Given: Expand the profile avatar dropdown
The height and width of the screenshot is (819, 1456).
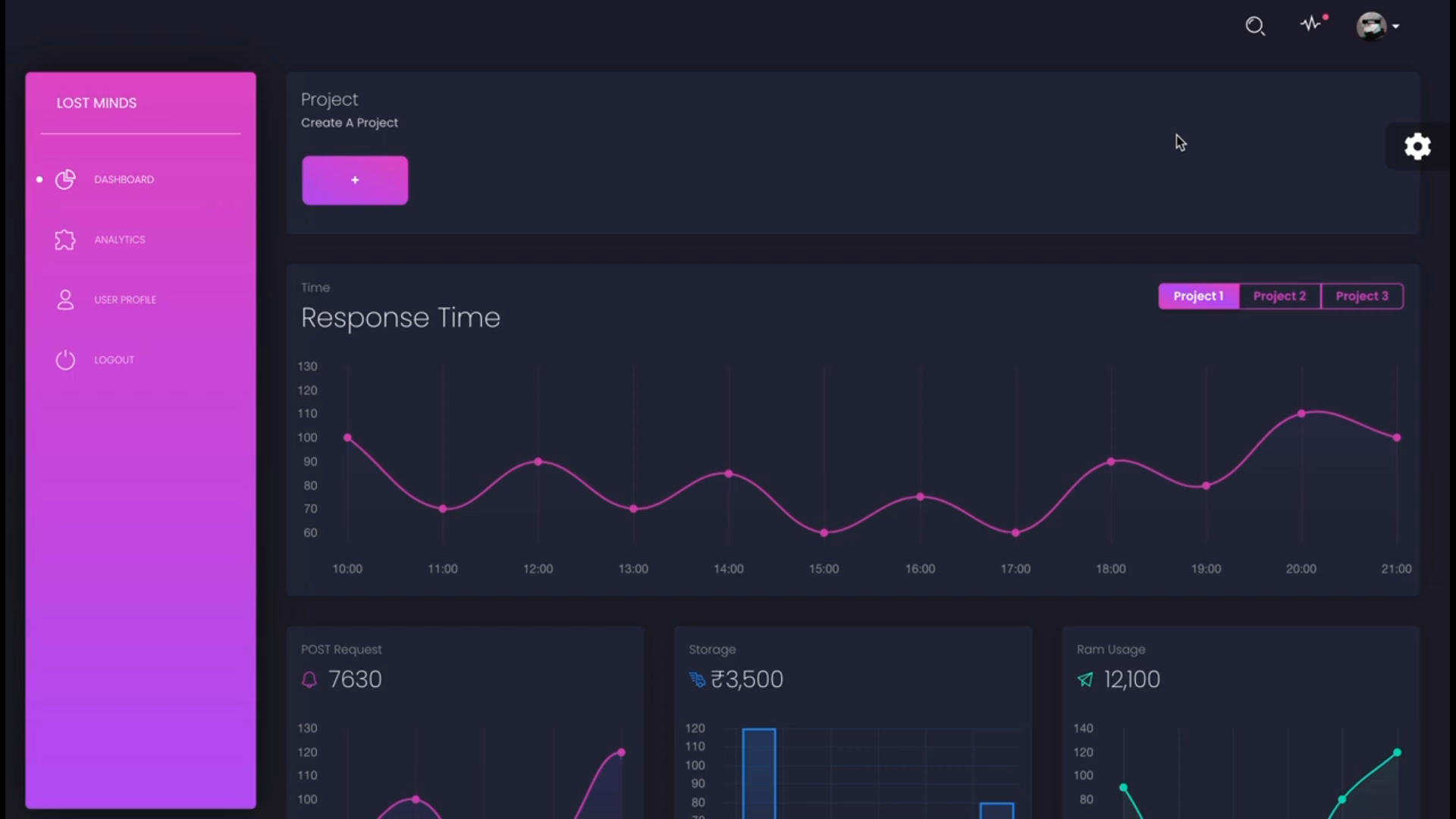Looking at the screenshot, I should (1376, 26).
